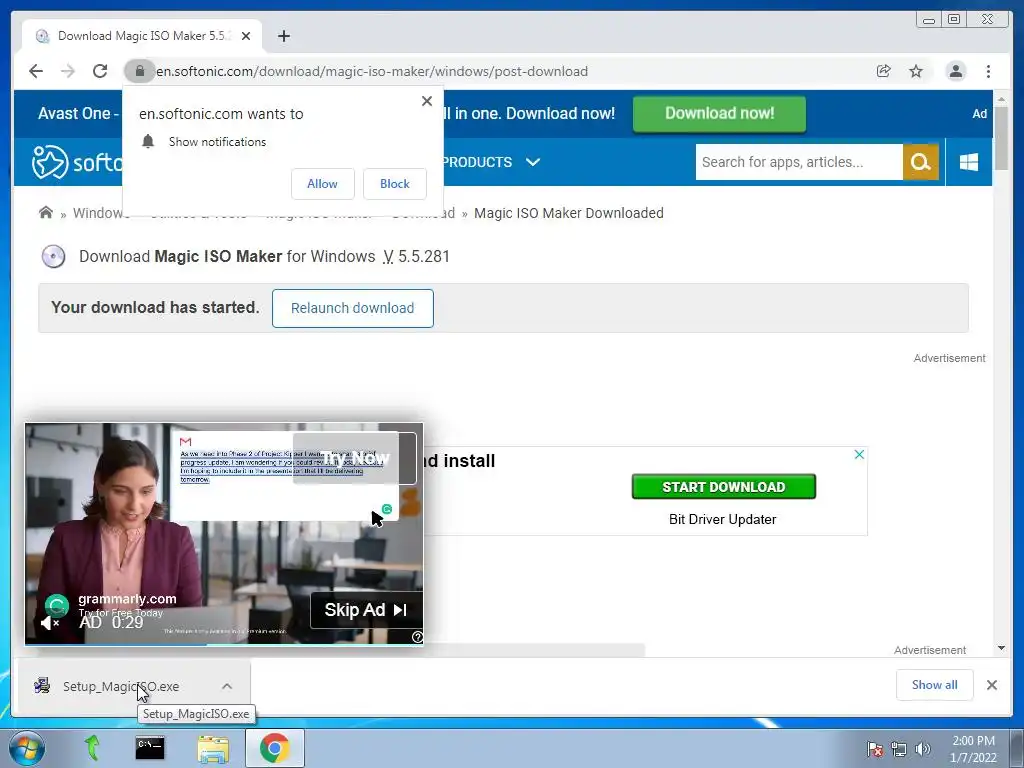
Task: Expand the PRODUCTS dropdown menu
Action: (x=490, y=162)
